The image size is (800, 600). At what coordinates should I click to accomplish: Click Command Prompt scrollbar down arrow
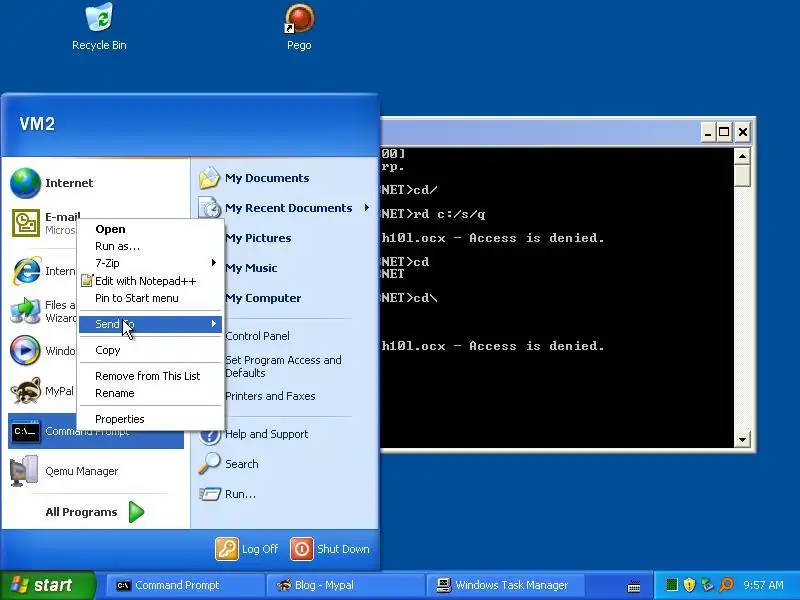[742, 439]
